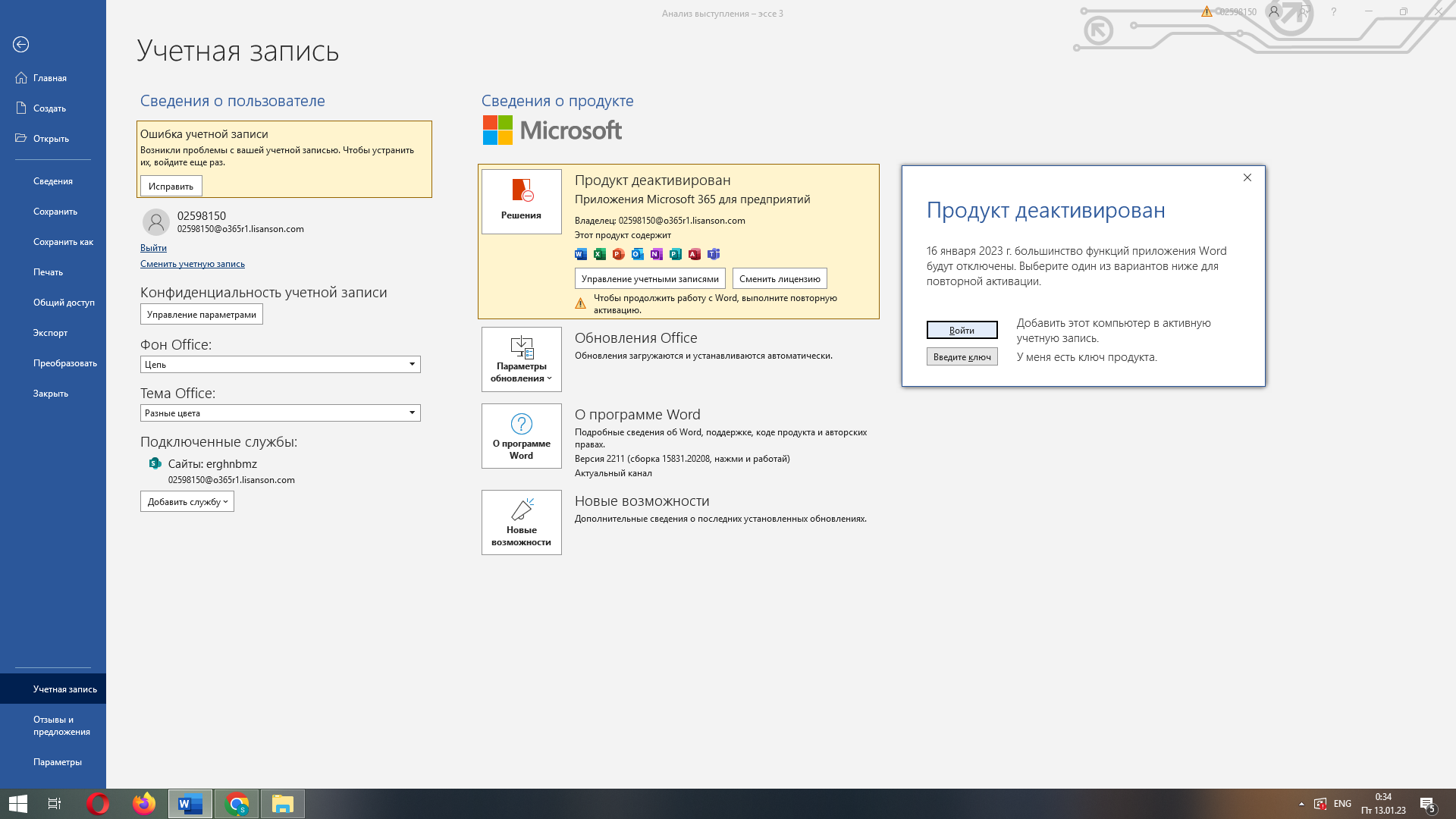The width and height of the screenshot is (1456, 819).
Task: Open the Открыть page
Action: point(53,139)
